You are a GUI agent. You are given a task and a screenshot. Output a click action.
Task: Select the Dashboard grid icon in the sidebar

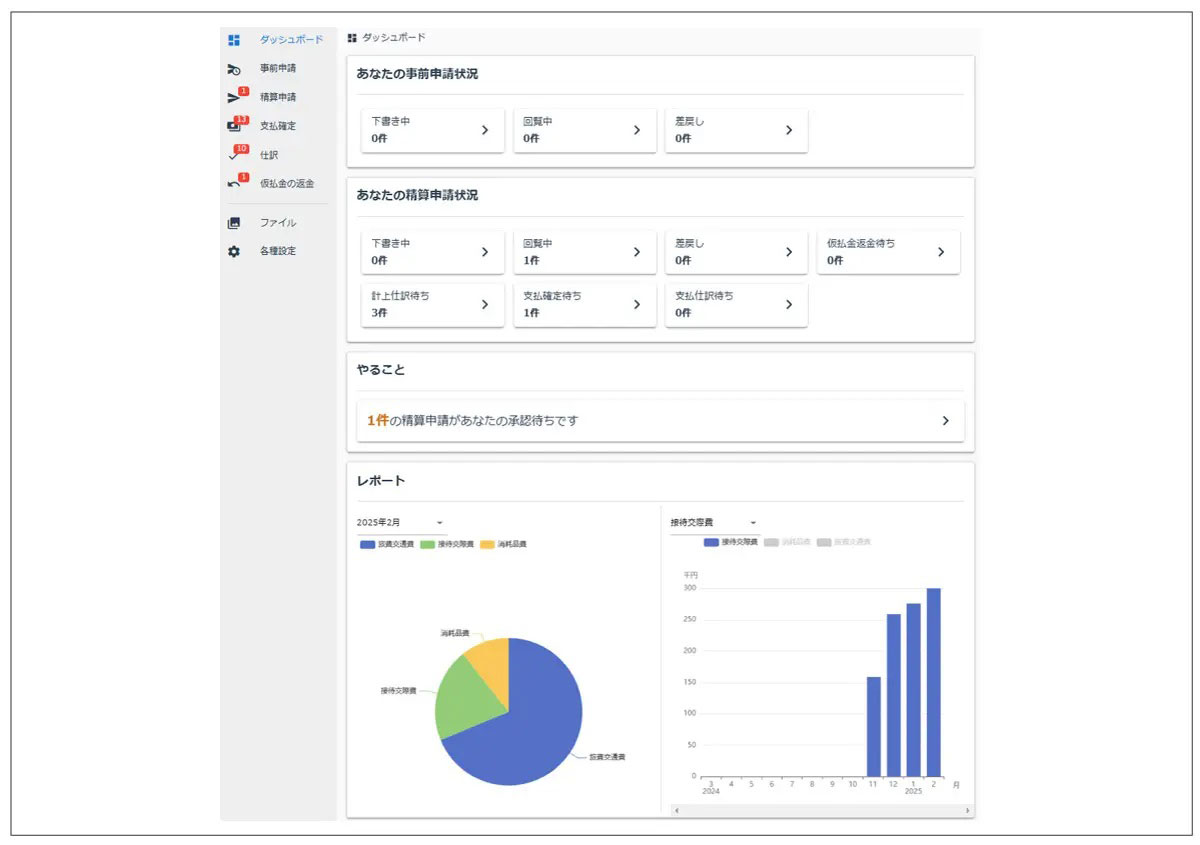234,40
